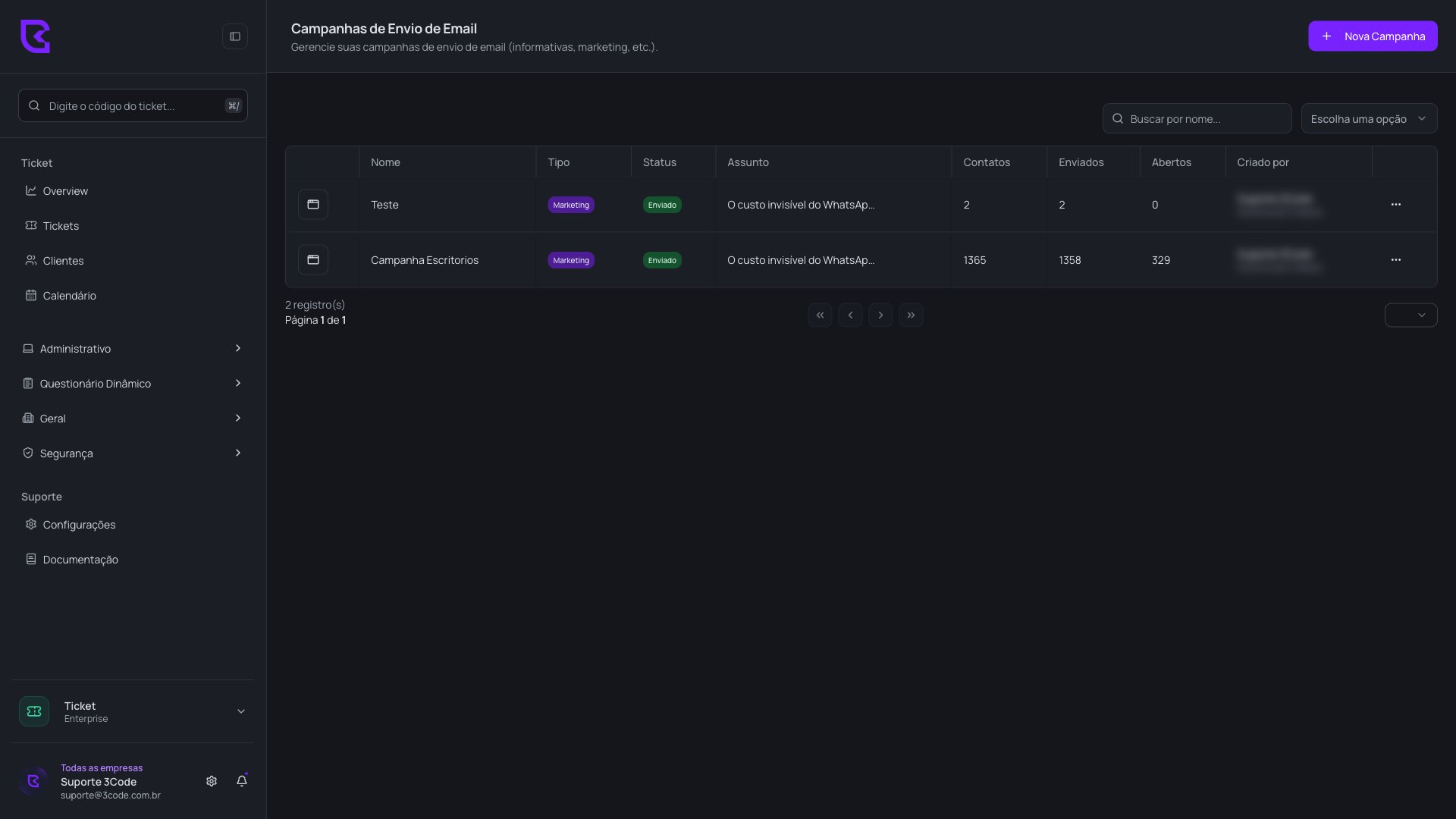The image size is (1456, 819).
Task: Click the ticket search magnifier icon
Action: pos(34,106)
